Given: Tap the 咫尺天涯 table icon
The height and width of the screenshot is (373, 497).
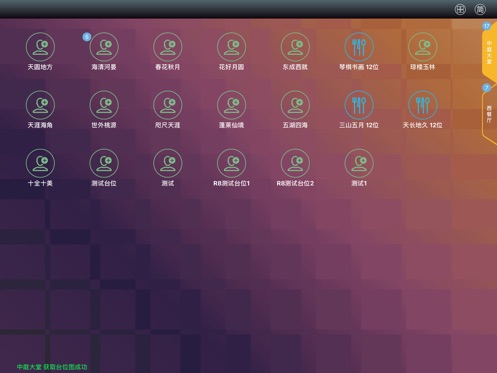Looking at the screenshot, I should [168, 105].
